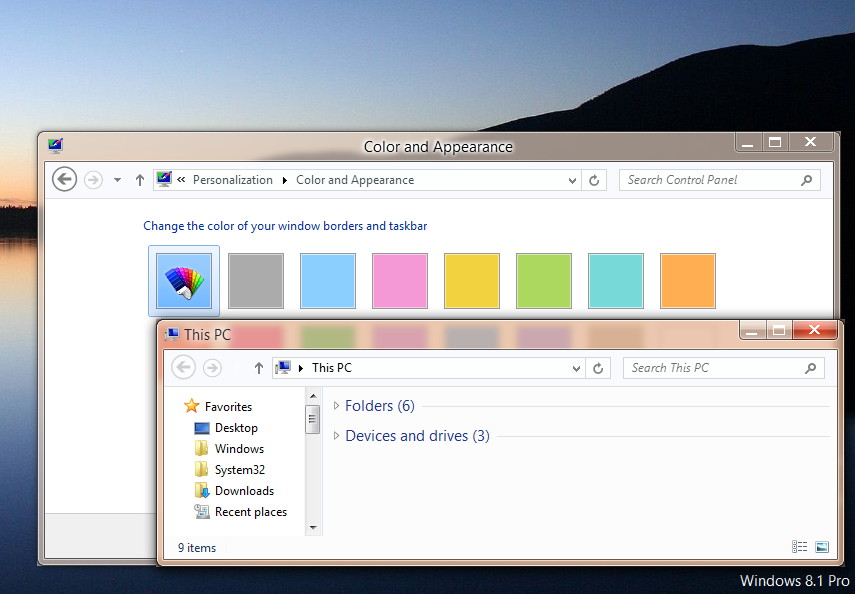The image size is (855, 594).
Task: Click the This PC address bar computer icon
Action: (282, 367)
